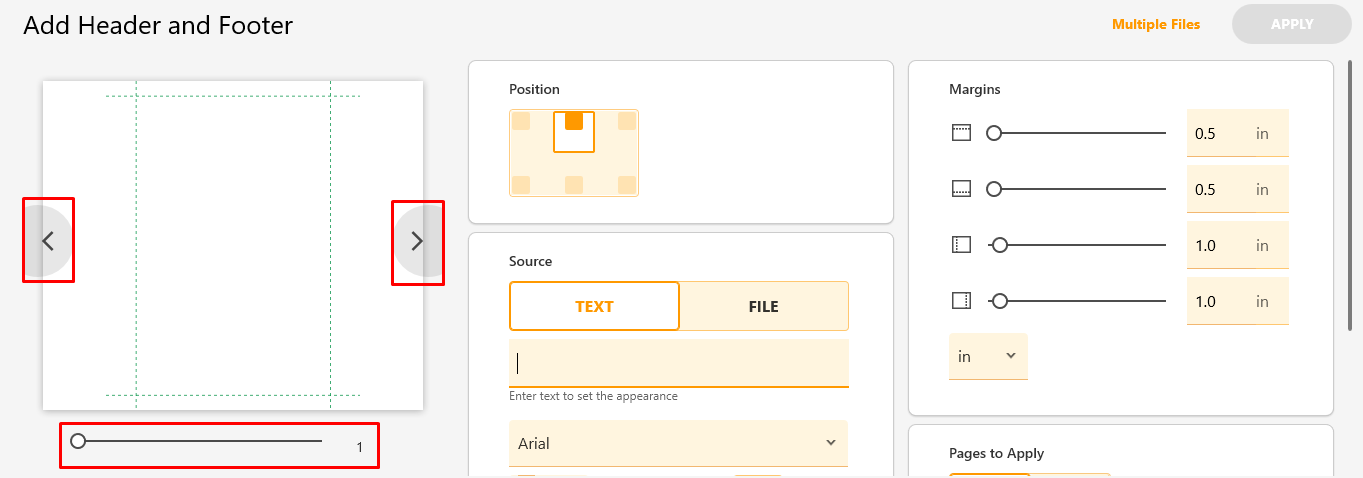Select the bottom-center position square
Image resolution: width=1363 pixels, height=478 pixels.
click(x=574, y=184)
